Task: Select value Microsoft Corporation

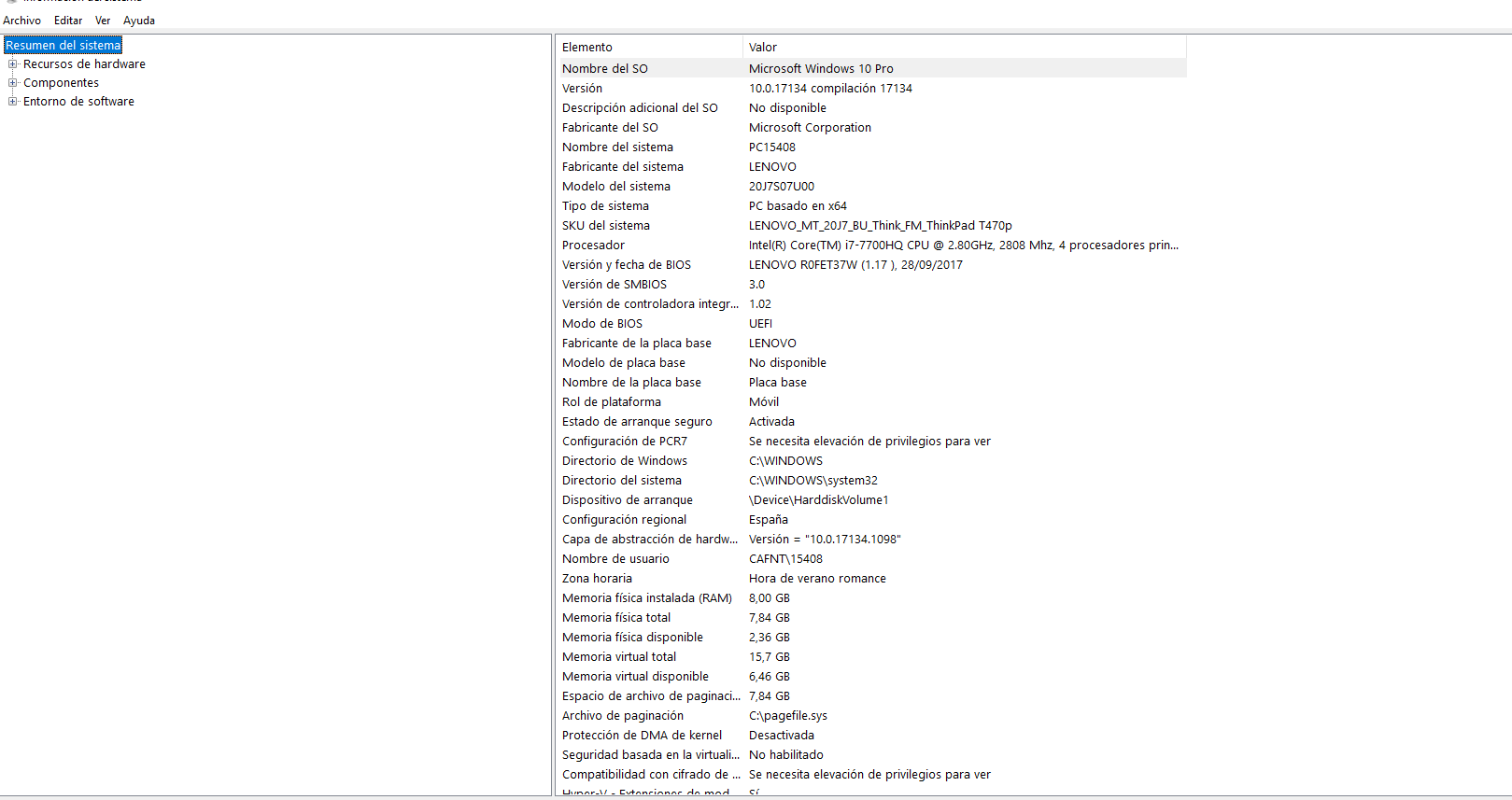Action: 810,127
